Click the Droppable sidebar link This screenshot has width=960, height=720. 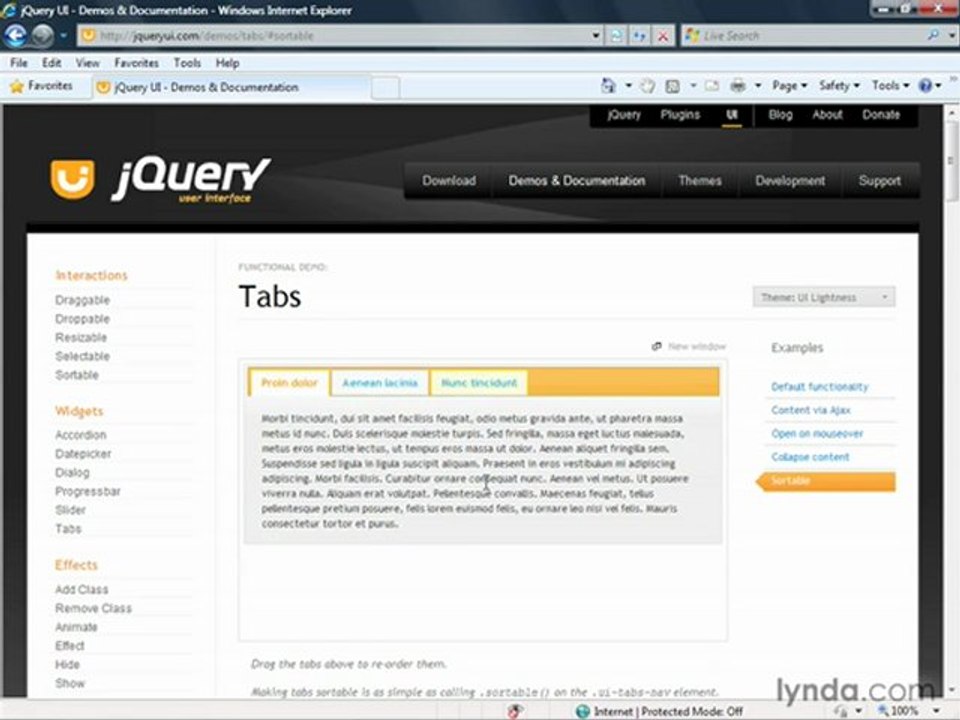[83, 319]
